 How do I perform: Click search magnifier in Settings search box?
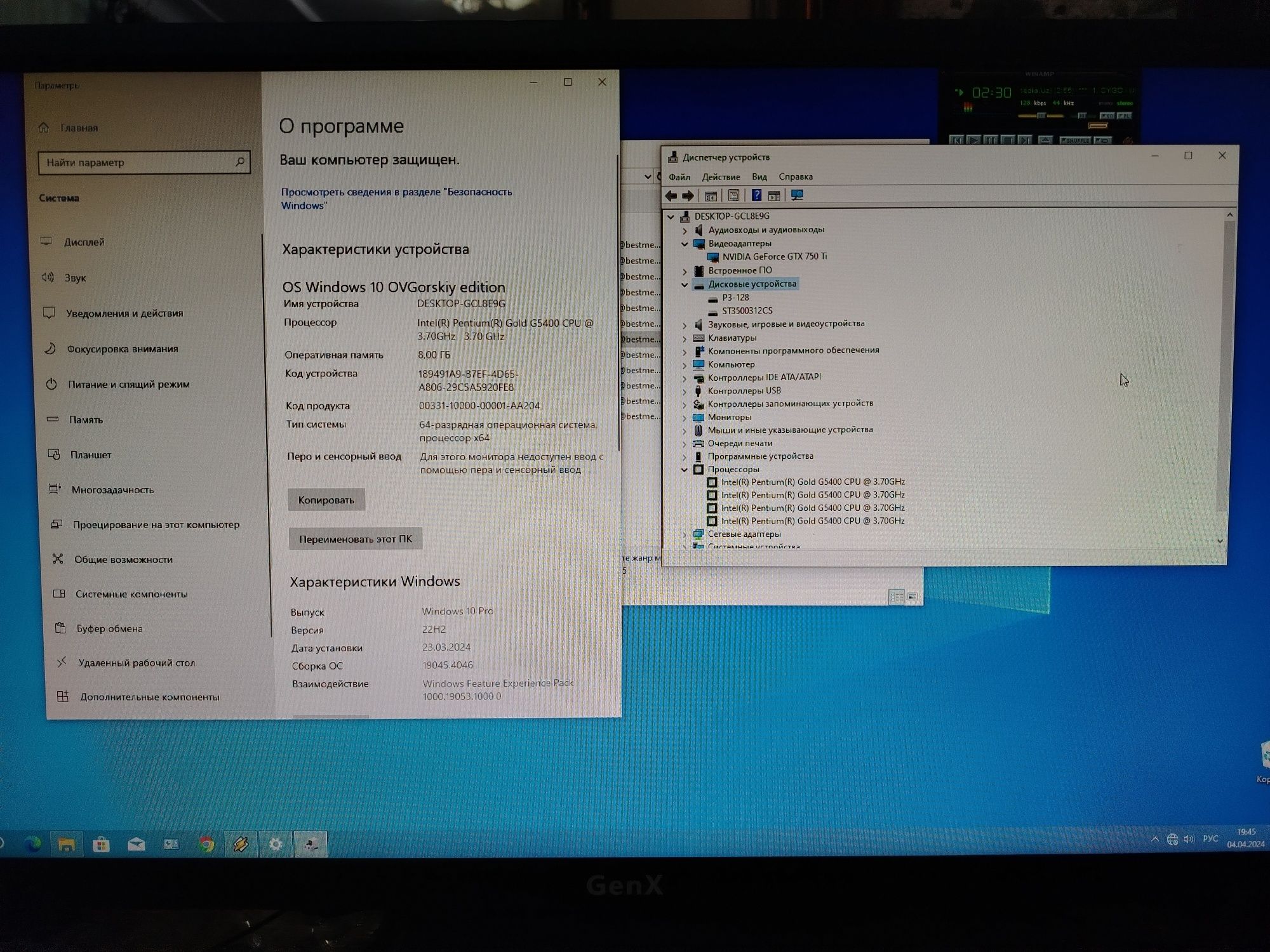tap(240, 162)
